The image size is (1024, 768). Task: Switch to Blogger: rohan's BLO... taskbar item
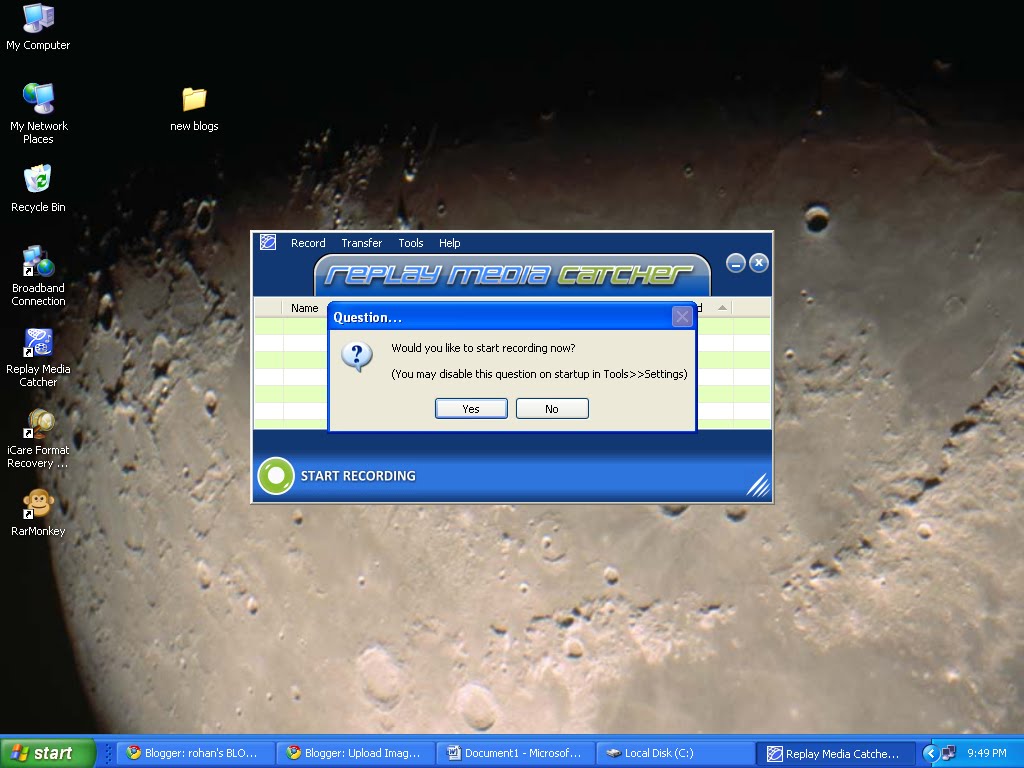pos(195,753)
